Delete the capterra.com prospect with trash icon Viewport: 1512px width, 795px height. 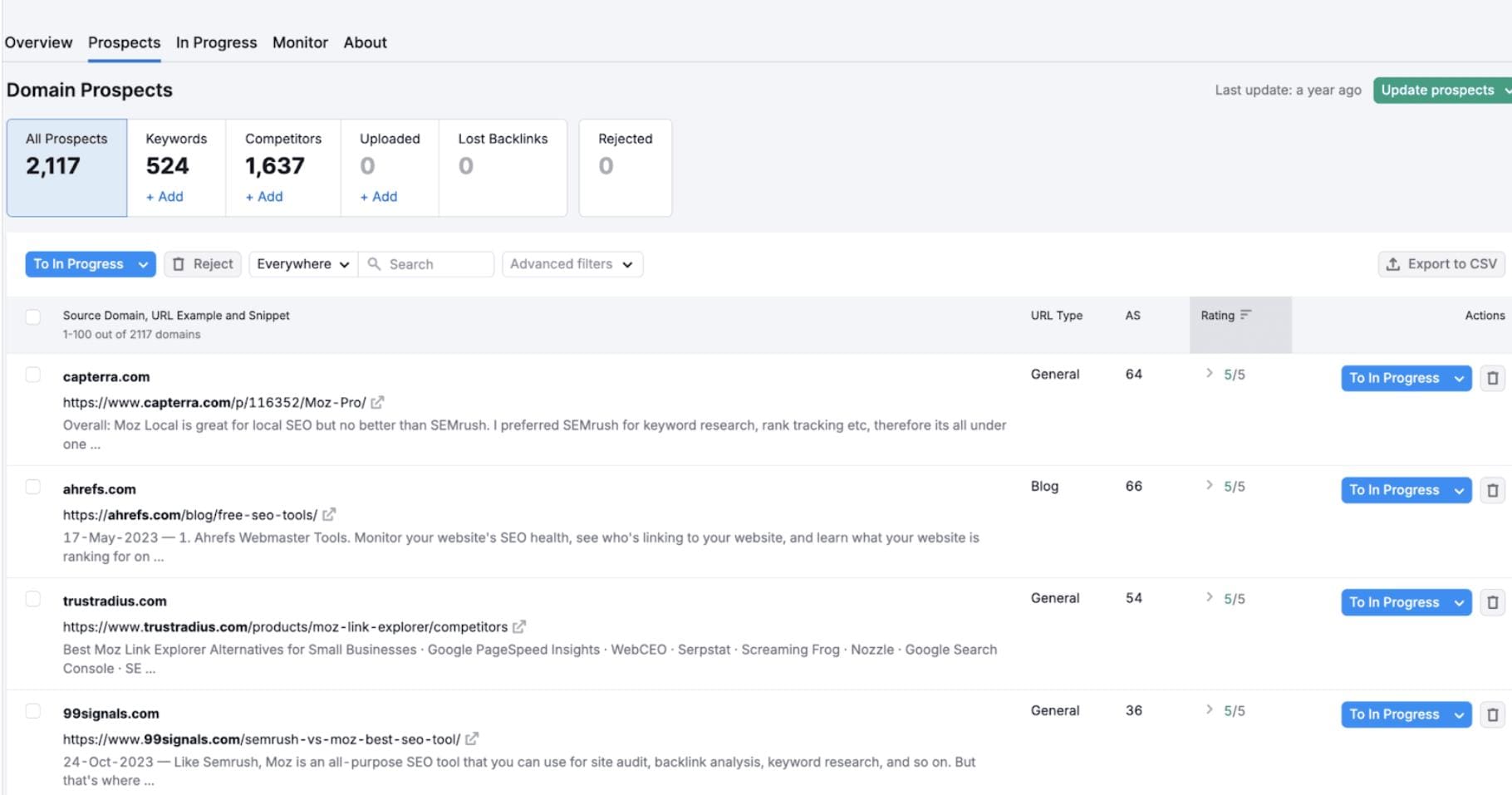click(x=1492, y=378)
